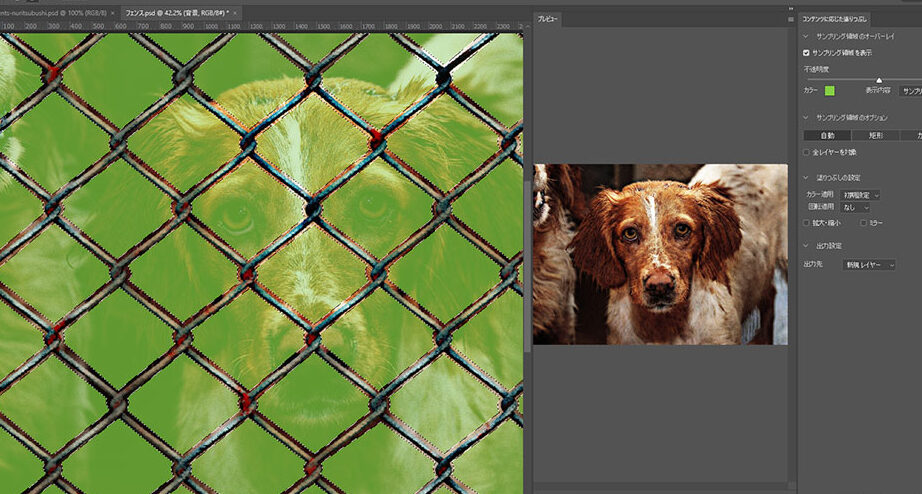Click the 回転適用 label text
This screenshot has height=494, width=922.
[820, 207]
